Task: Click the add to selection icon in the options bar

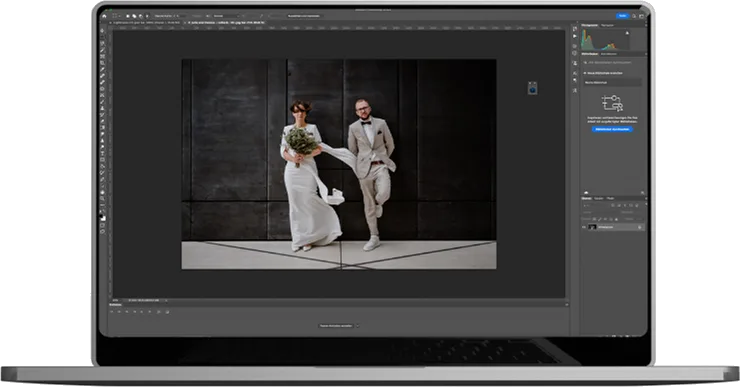Action: click(134, 16)
